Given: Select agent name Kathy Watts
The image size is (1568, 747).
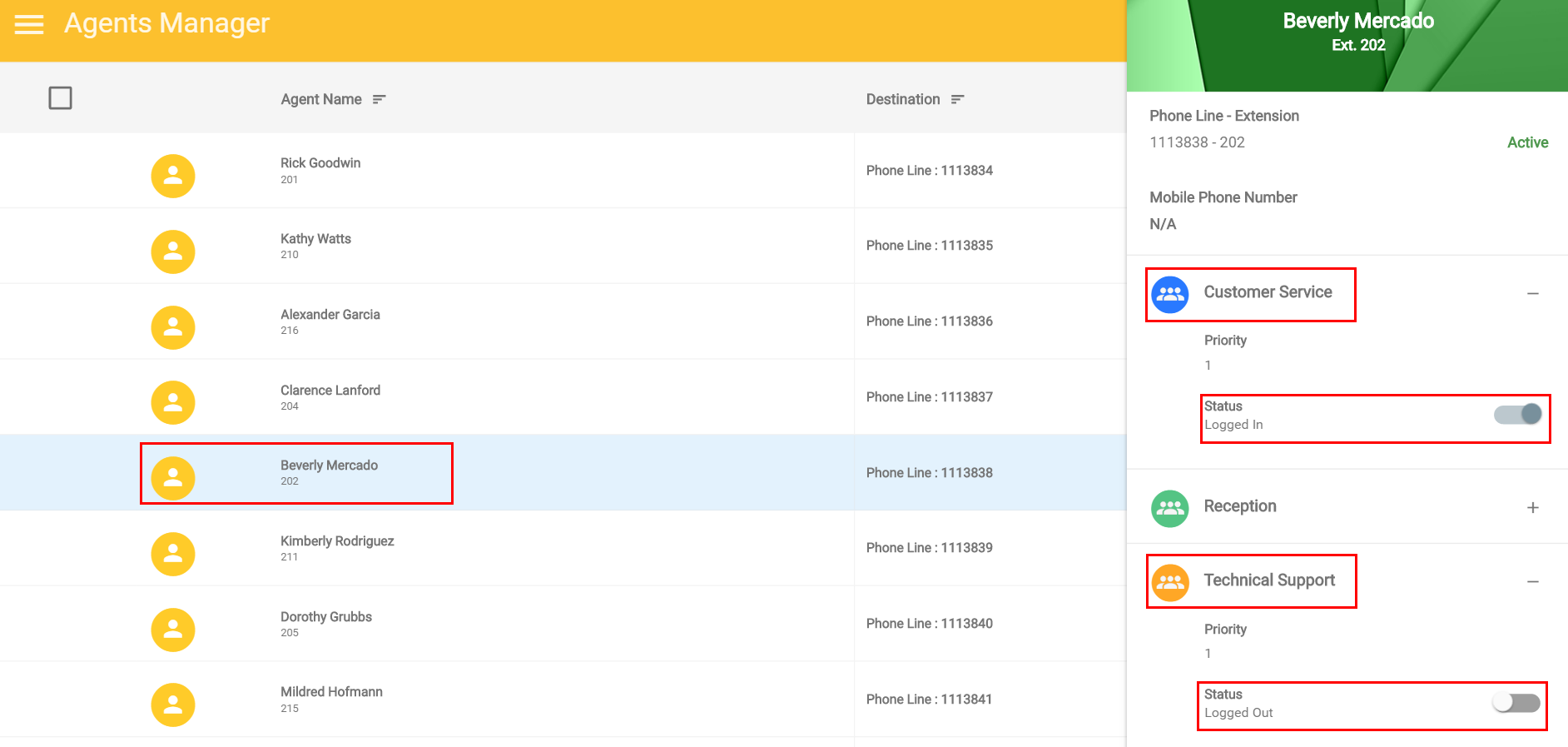Looking at the screenshot, I should pos(315,239).
